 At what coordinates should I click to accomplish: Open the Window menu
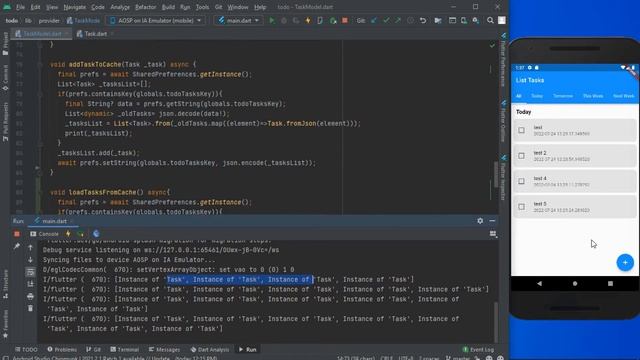click(238, 7)
